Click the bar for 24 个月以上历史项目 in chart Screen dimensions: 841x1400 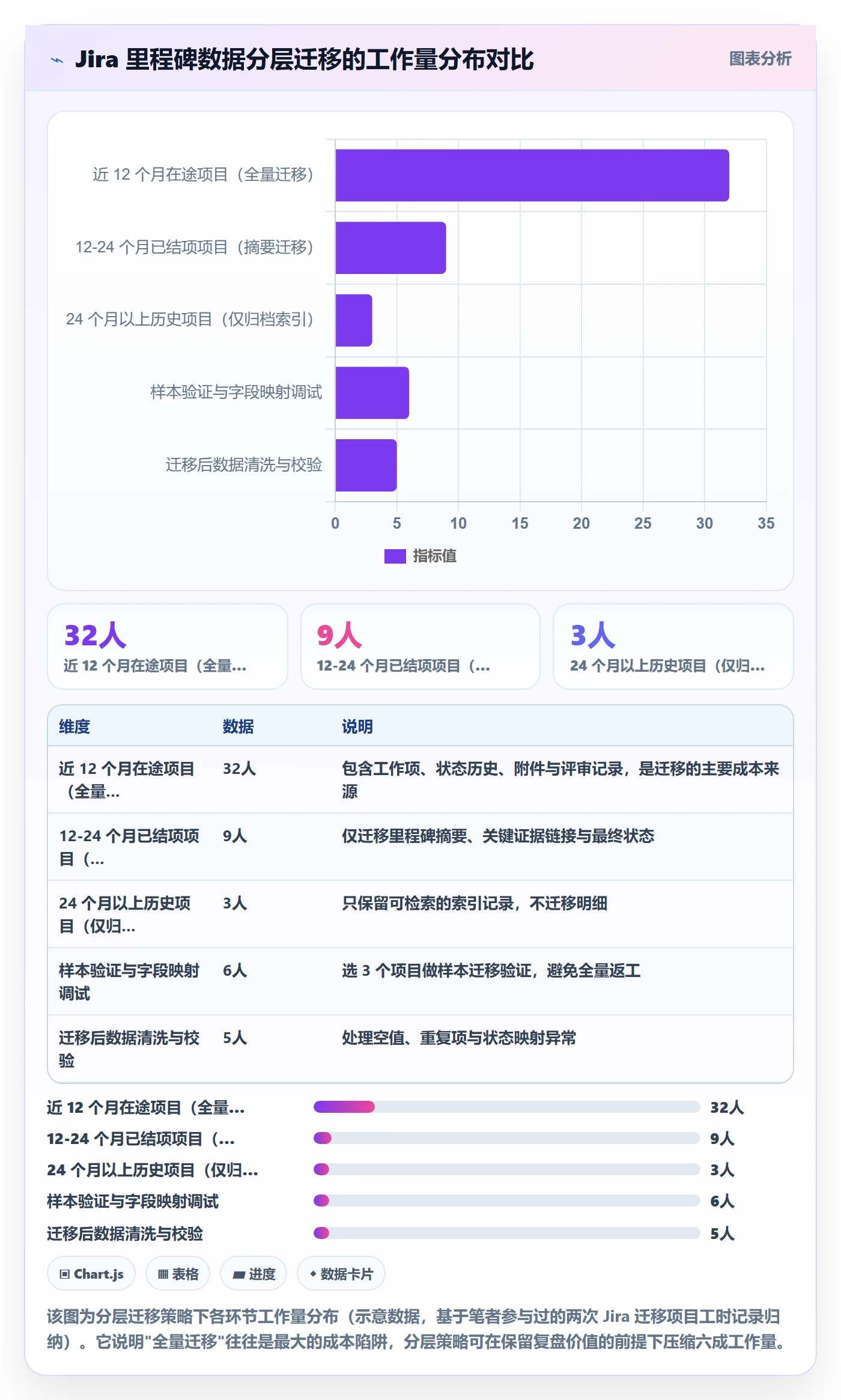(354, 320)
